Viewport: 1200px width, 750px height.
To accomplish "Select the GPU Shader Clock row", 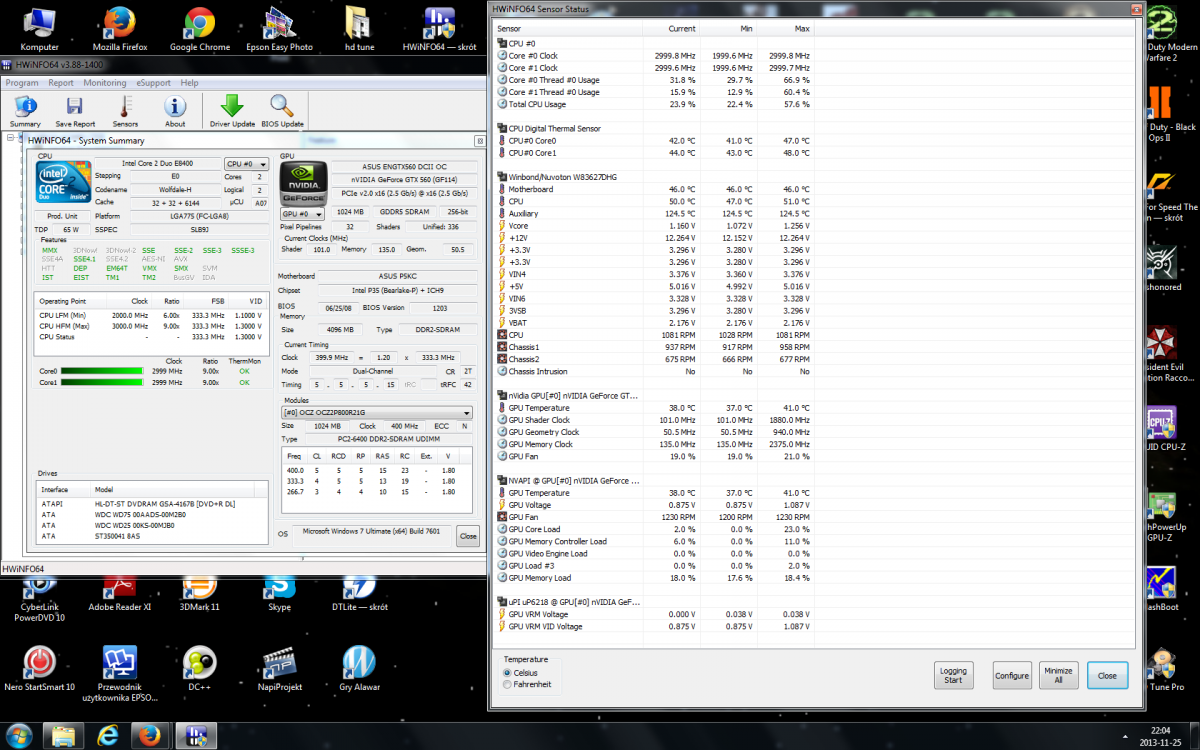I will pyautogui.click(x=655, y=420).
